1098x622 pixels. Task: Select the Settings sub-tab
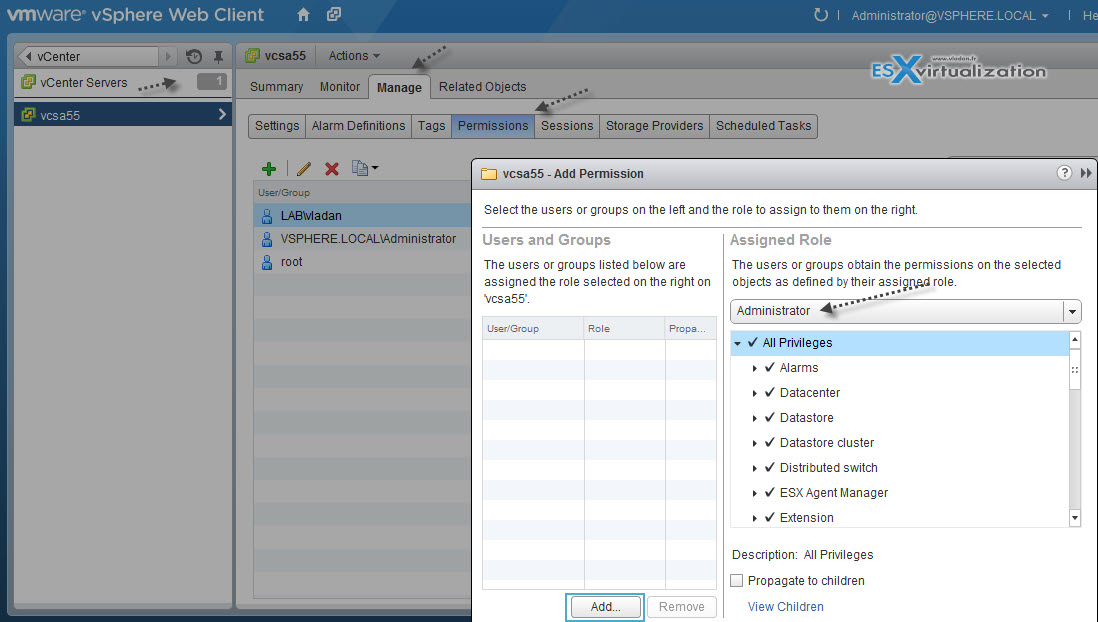pyautogui.click(x=277, y=126)
